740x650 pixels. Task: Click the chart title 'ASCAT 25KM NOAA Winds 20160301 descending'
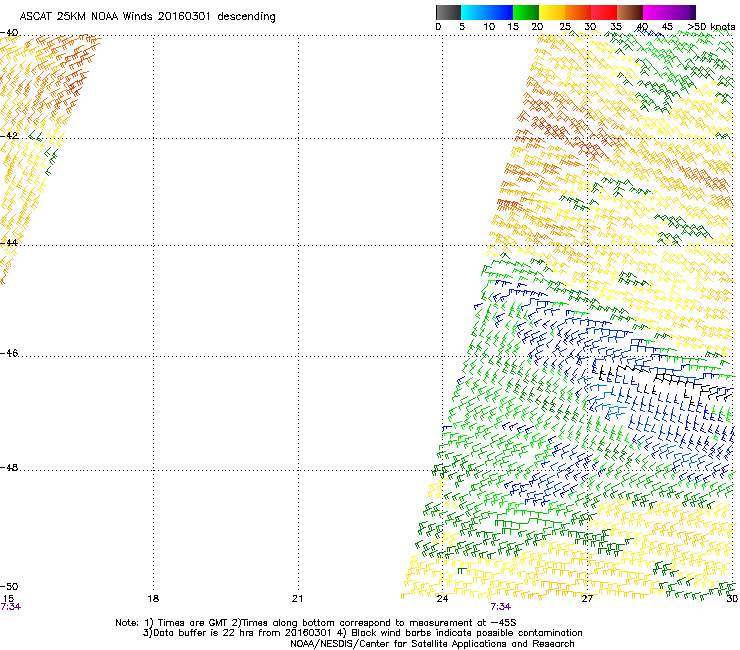click(x=147, y=16)
